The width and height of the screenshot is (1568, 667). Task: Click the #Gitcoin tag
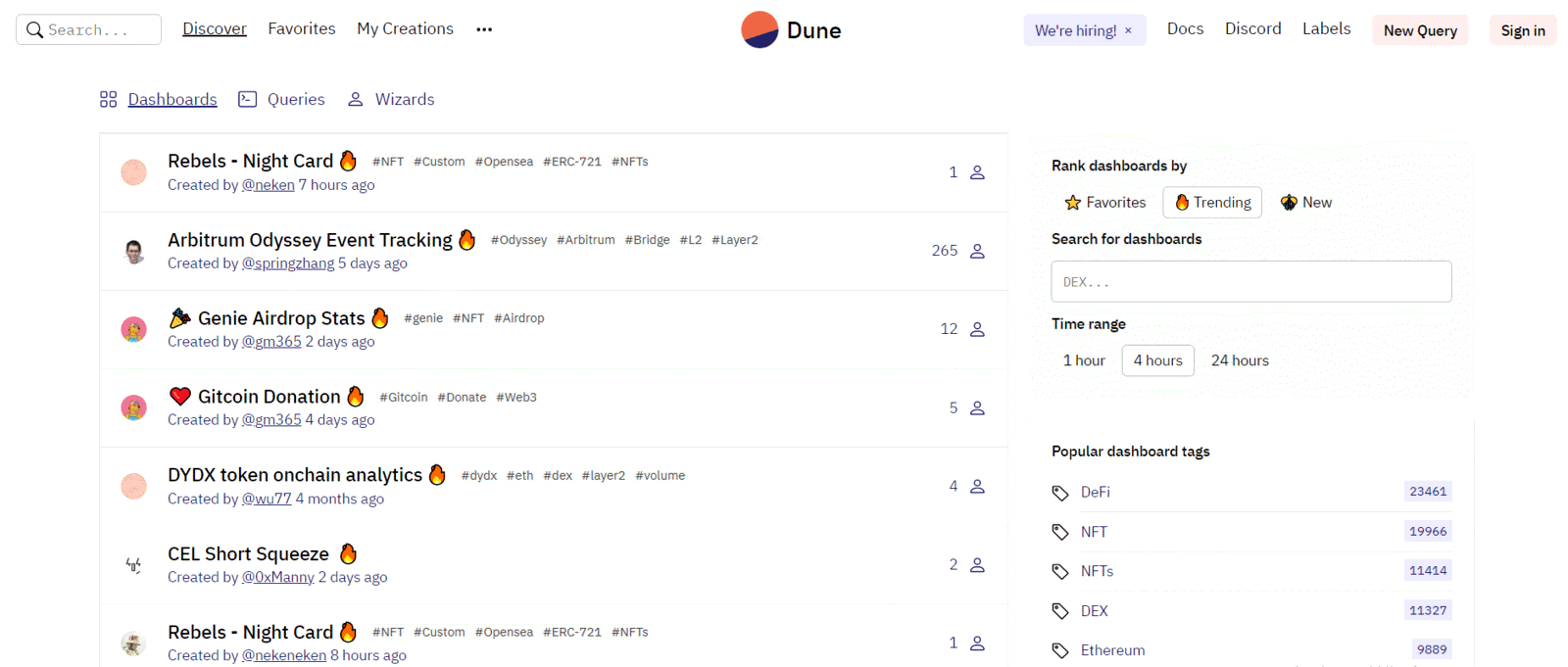point(404,398)
